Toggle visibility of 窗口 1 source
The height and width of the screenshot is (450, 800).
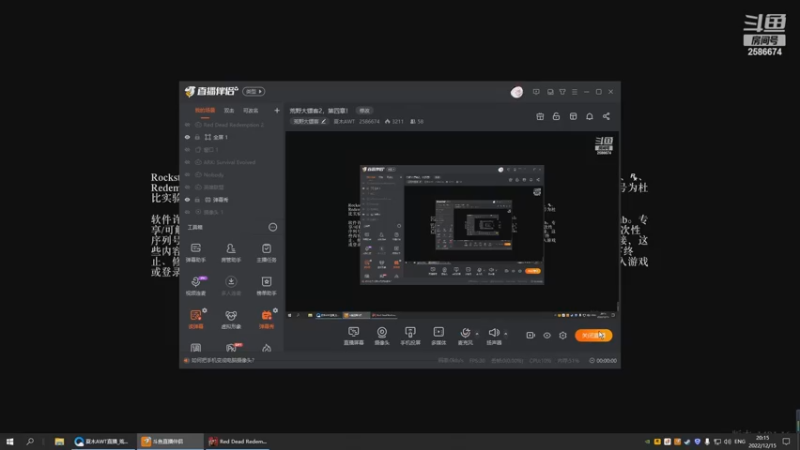187,149
